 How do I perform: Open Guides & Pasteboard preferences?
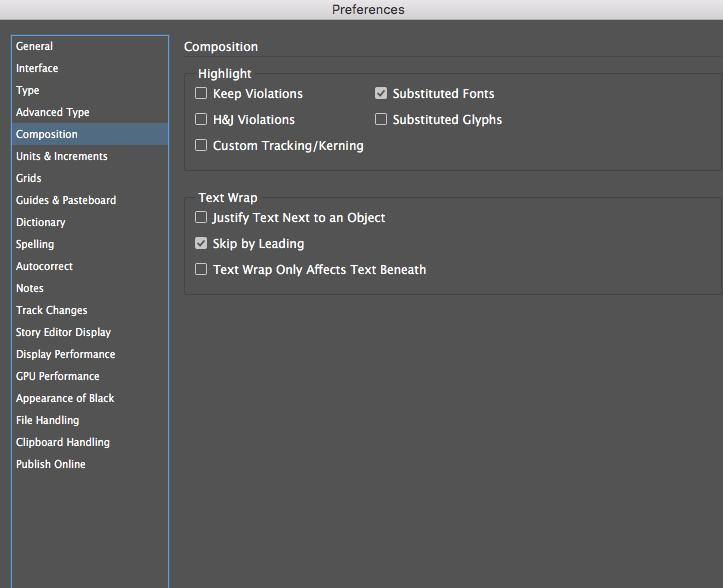click(66, 200)
